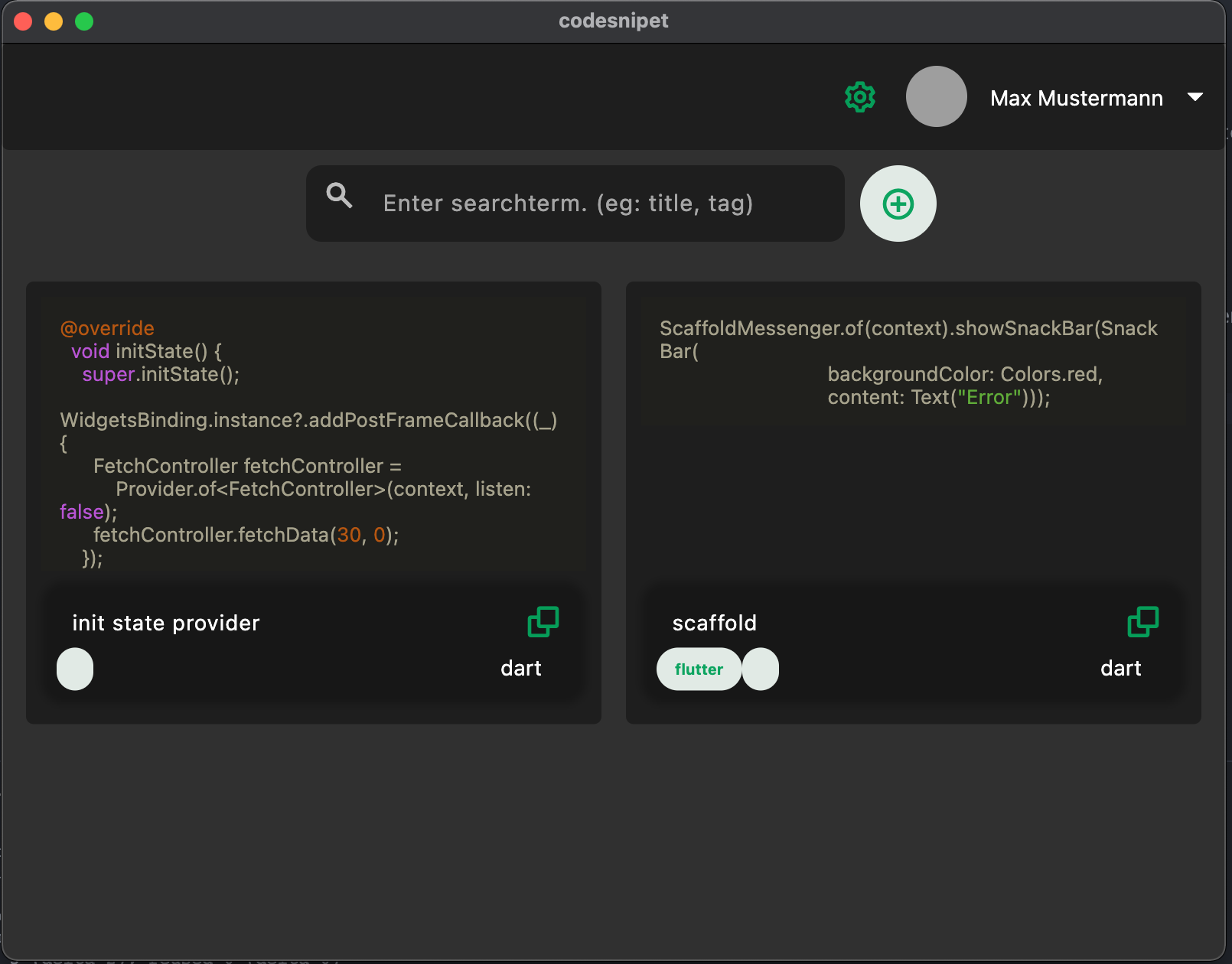Select the scaffold snippet title
The width and height of the screenshot is (1232, 964).
click(x=714, y=622)
